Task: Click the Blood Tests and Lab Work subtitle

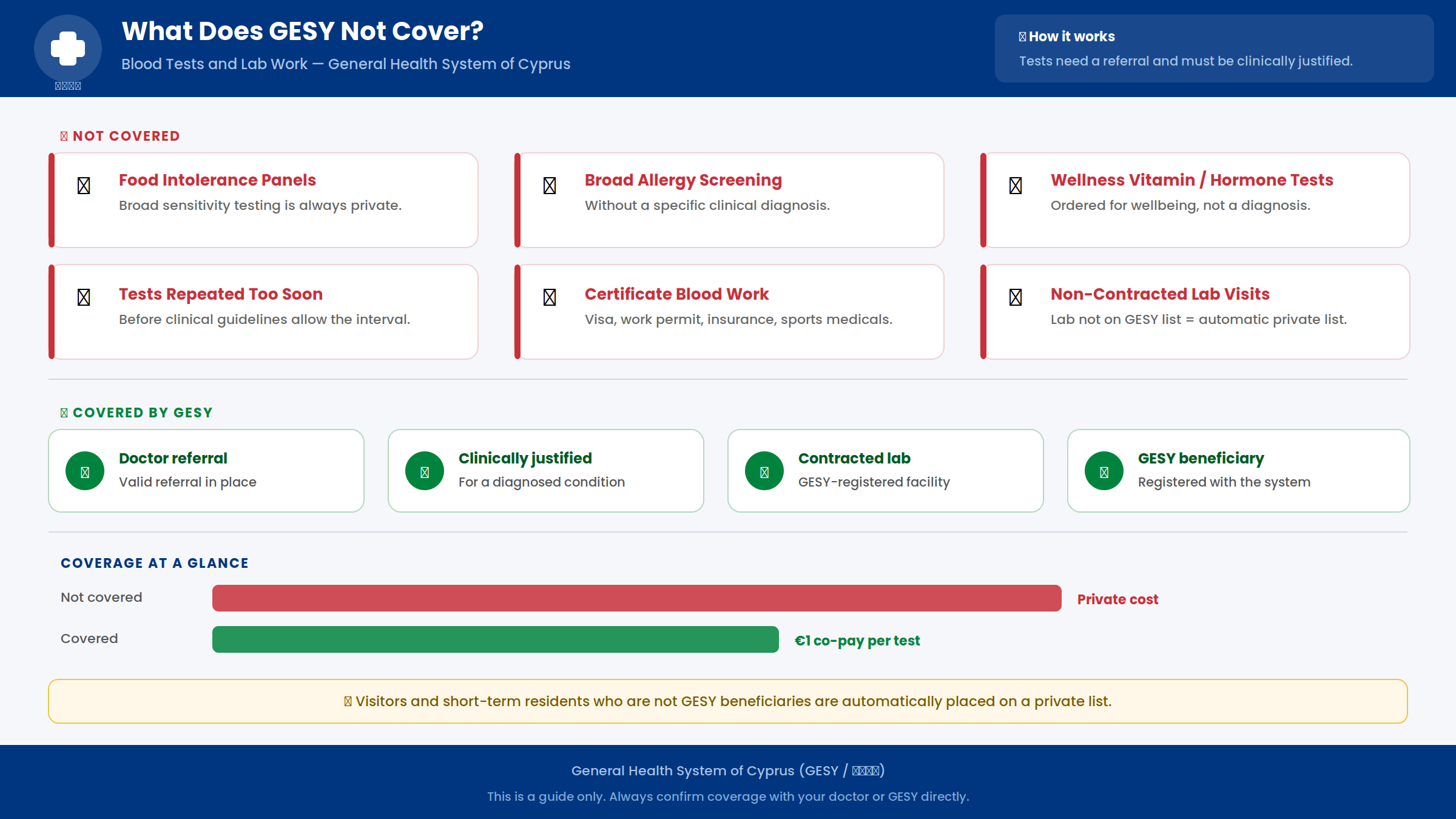Action: pyautogui.click(x=346, y=64)
